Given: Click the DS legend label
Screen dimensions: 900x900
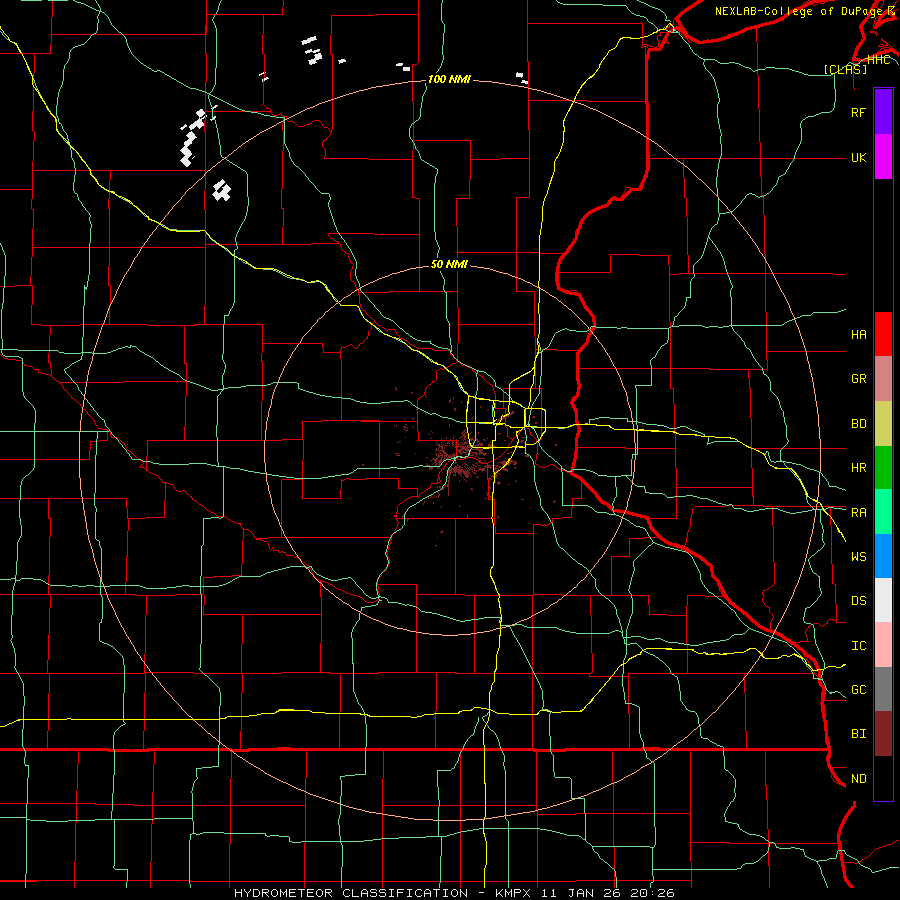Looking at the screenshot, I should [x=858, y=600].
